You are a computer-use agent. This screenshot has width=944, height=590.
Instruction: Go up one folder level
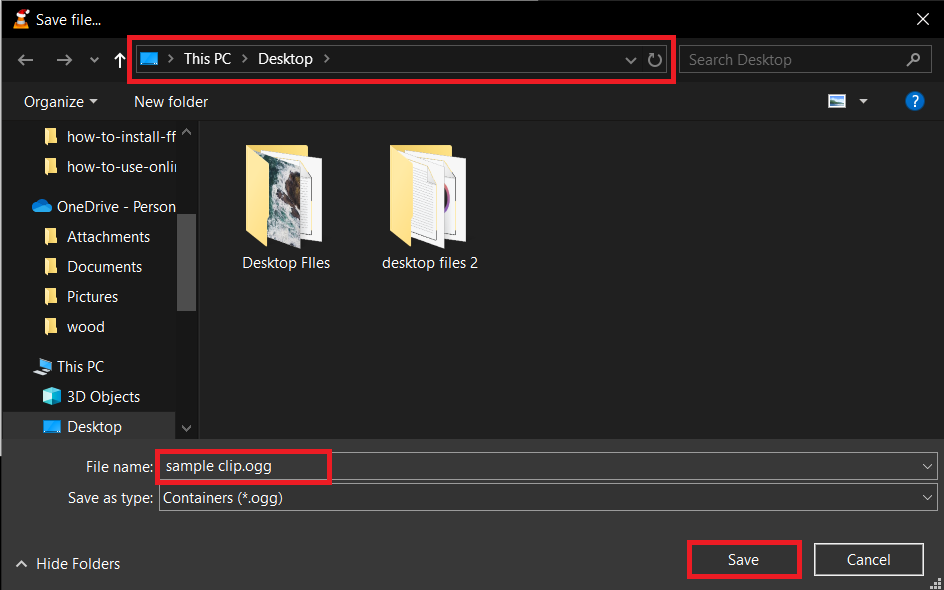tap(118, 59)
